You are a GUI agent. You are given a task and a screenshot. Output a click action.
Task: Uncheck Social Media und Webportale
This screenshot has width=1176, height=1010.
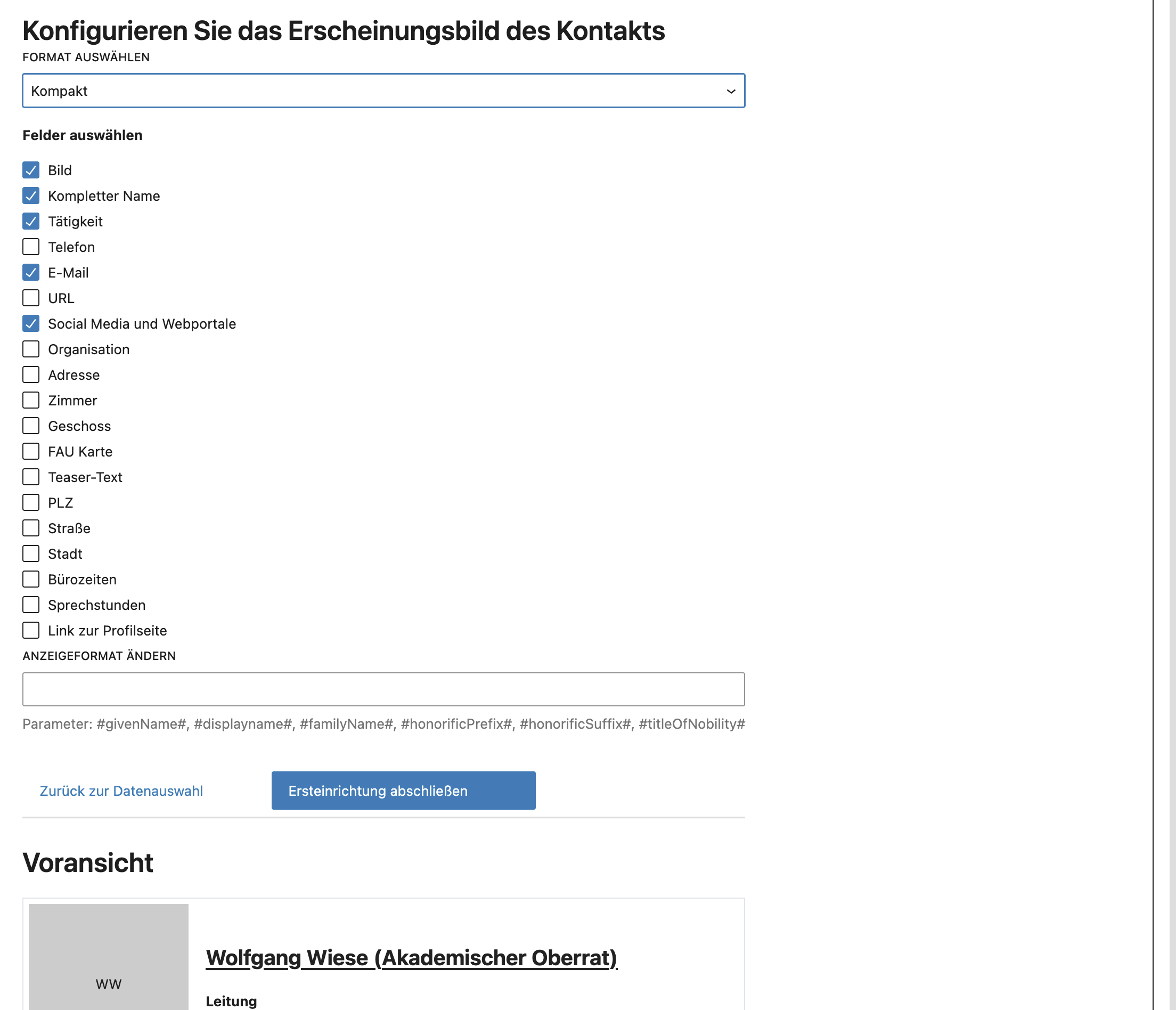[31, 323]
